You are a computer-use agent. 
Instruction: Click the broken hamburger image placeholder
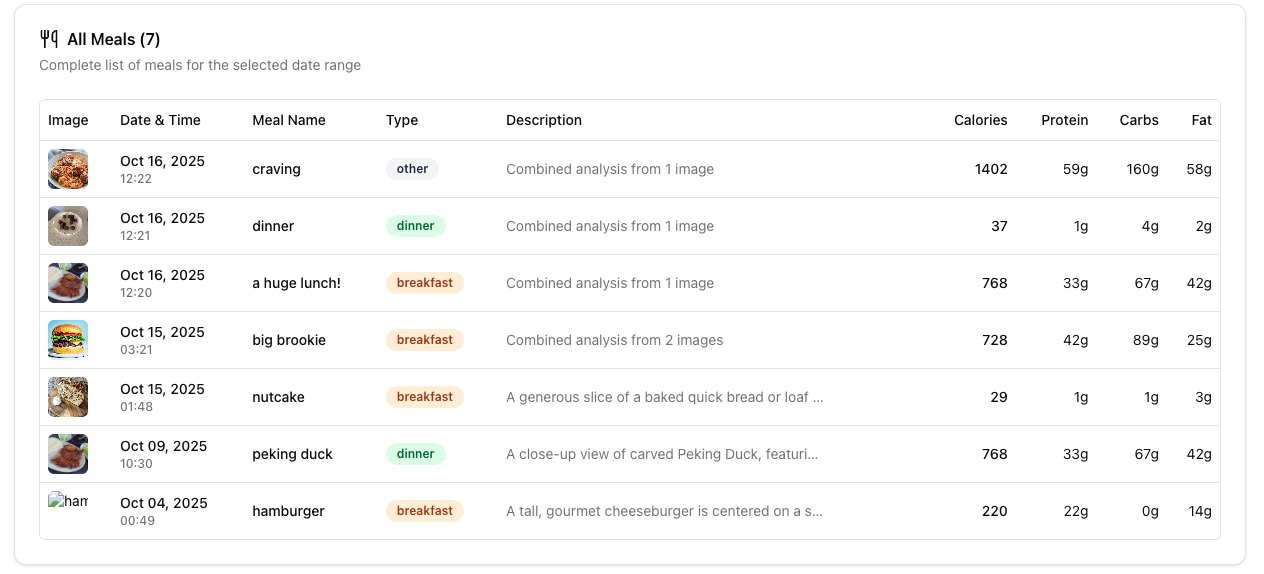point(68,502)
